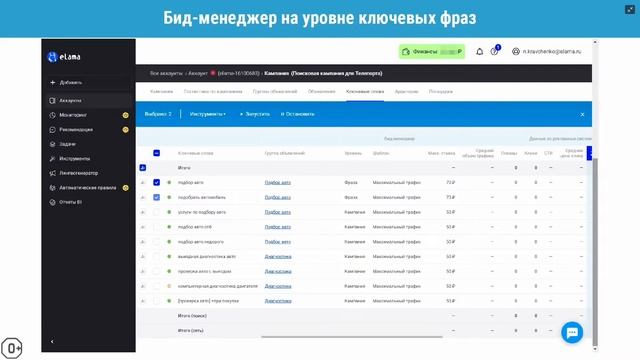Click Рекомендации yellow badge icon
Image resolution: width=640 pixels, height=360 pixels.
click(x=126, y=130)
